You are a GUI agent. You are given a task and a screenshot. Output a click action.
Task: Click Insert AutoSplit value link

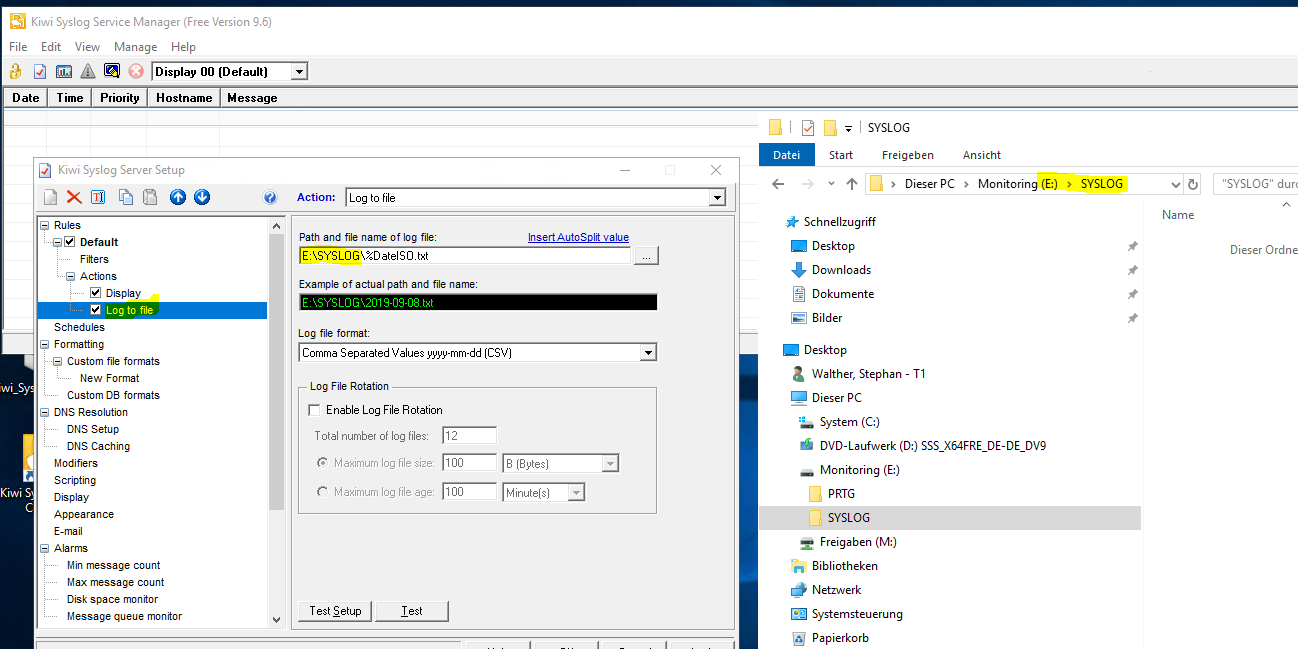[x=578, y=237]
